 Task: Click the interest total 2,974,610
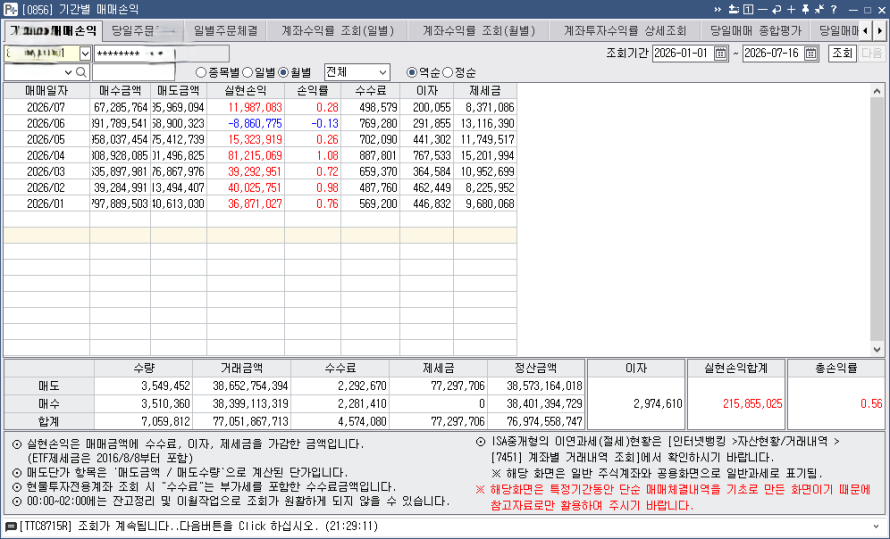[x=658, y=404]
